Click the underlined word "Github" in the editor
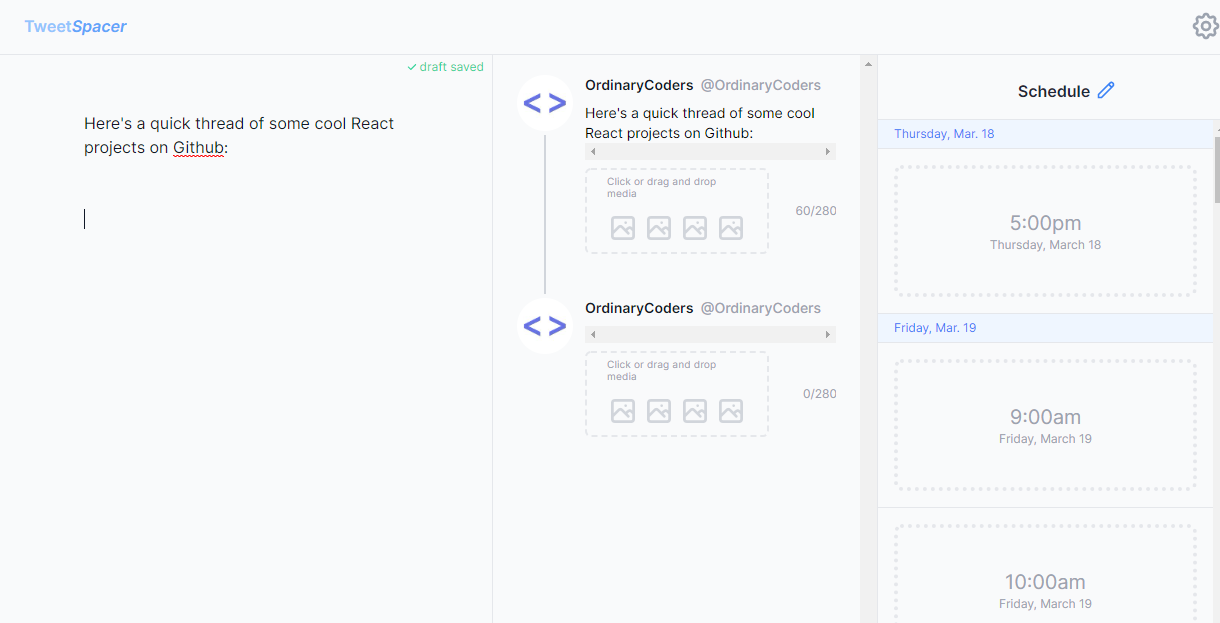The image size is (1220, 623). (198, 148)
